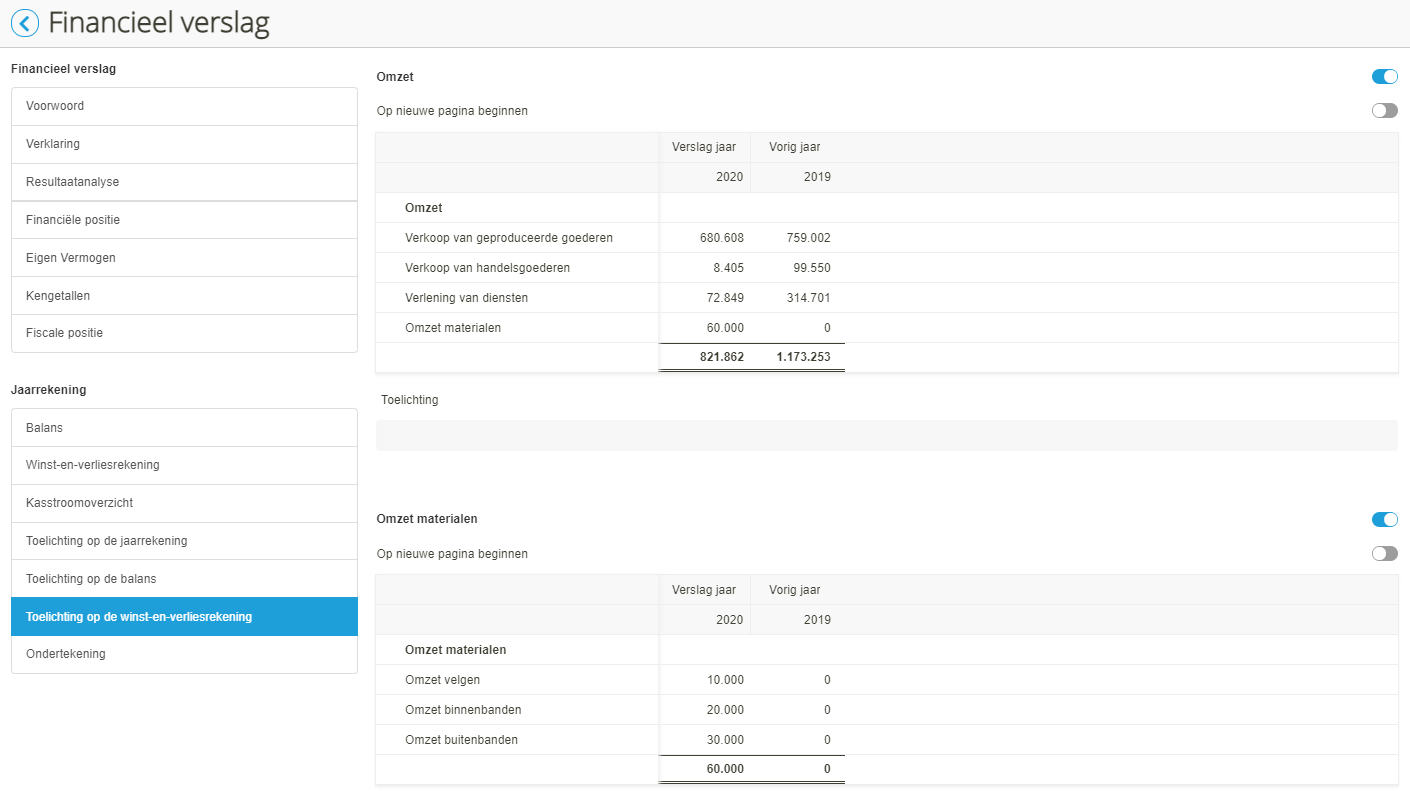
Task: Click the Financieel verslag page title
Action: pos(159,23)
